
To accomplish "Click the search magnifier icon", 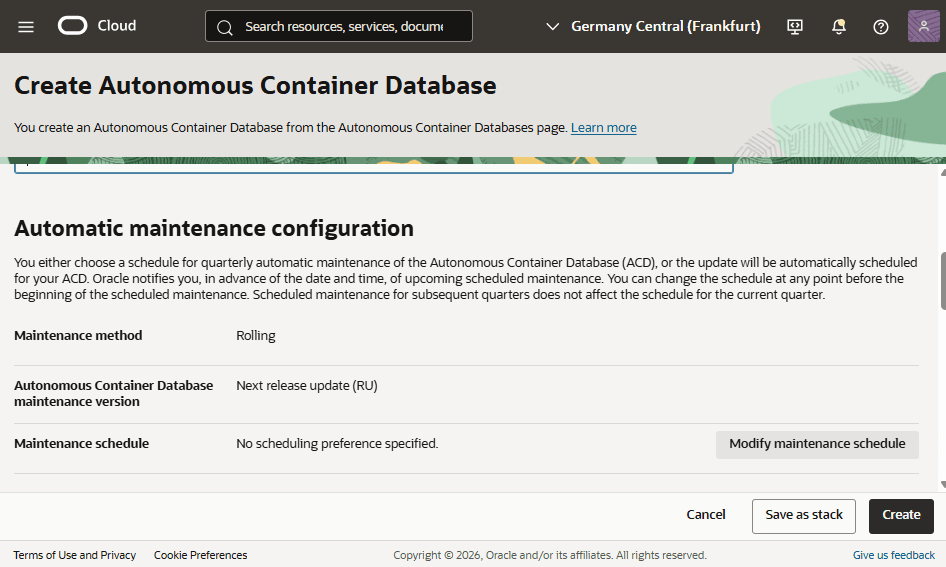I will pyautogui.click(x=225, y=27).
